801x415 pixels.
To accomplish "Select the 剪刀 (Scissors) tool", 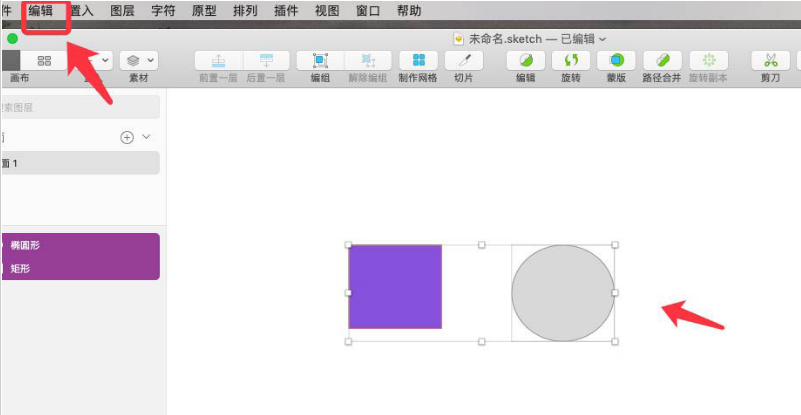I will point(770,61).
